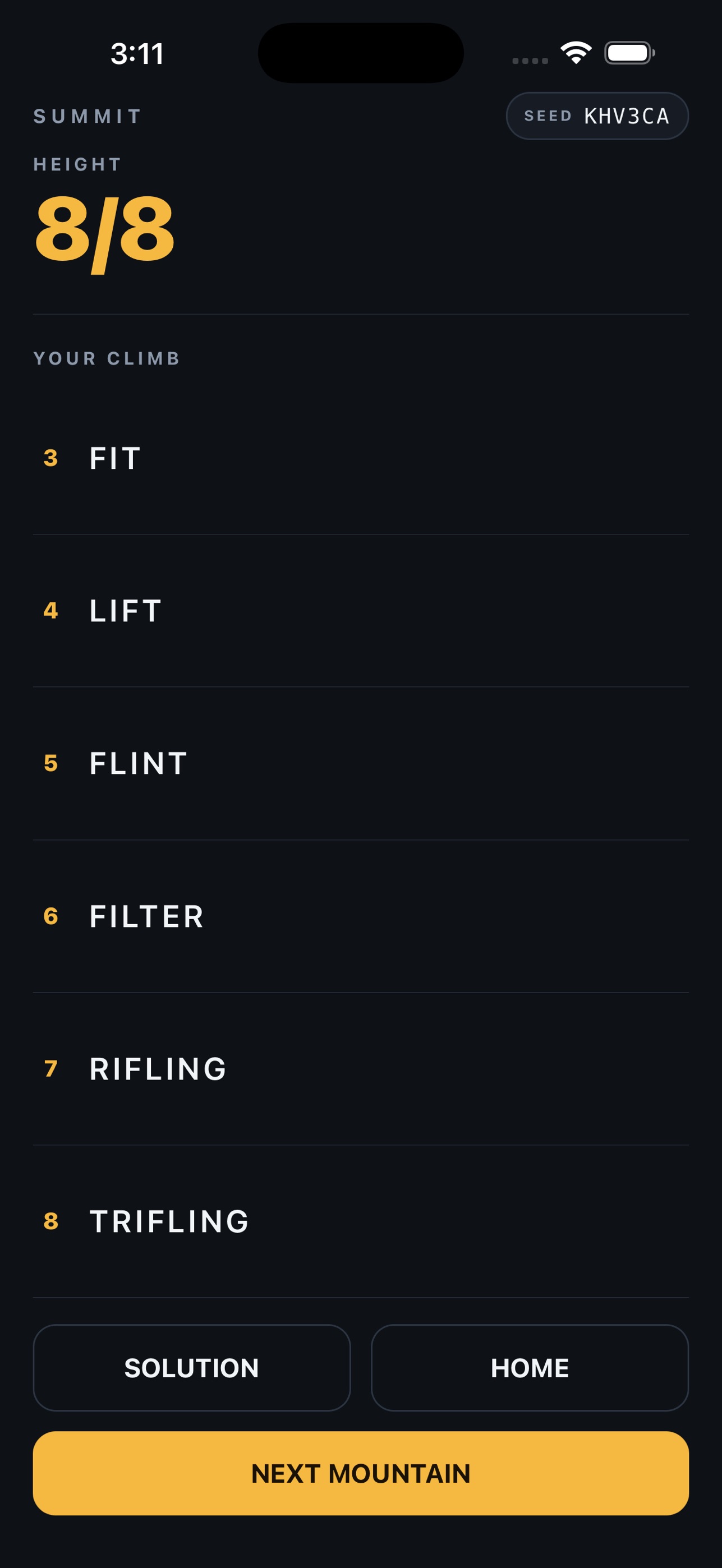Screen dimensions: 722x1568
Task: Open the SOLUTION button
Action: tap(192, 1367)
